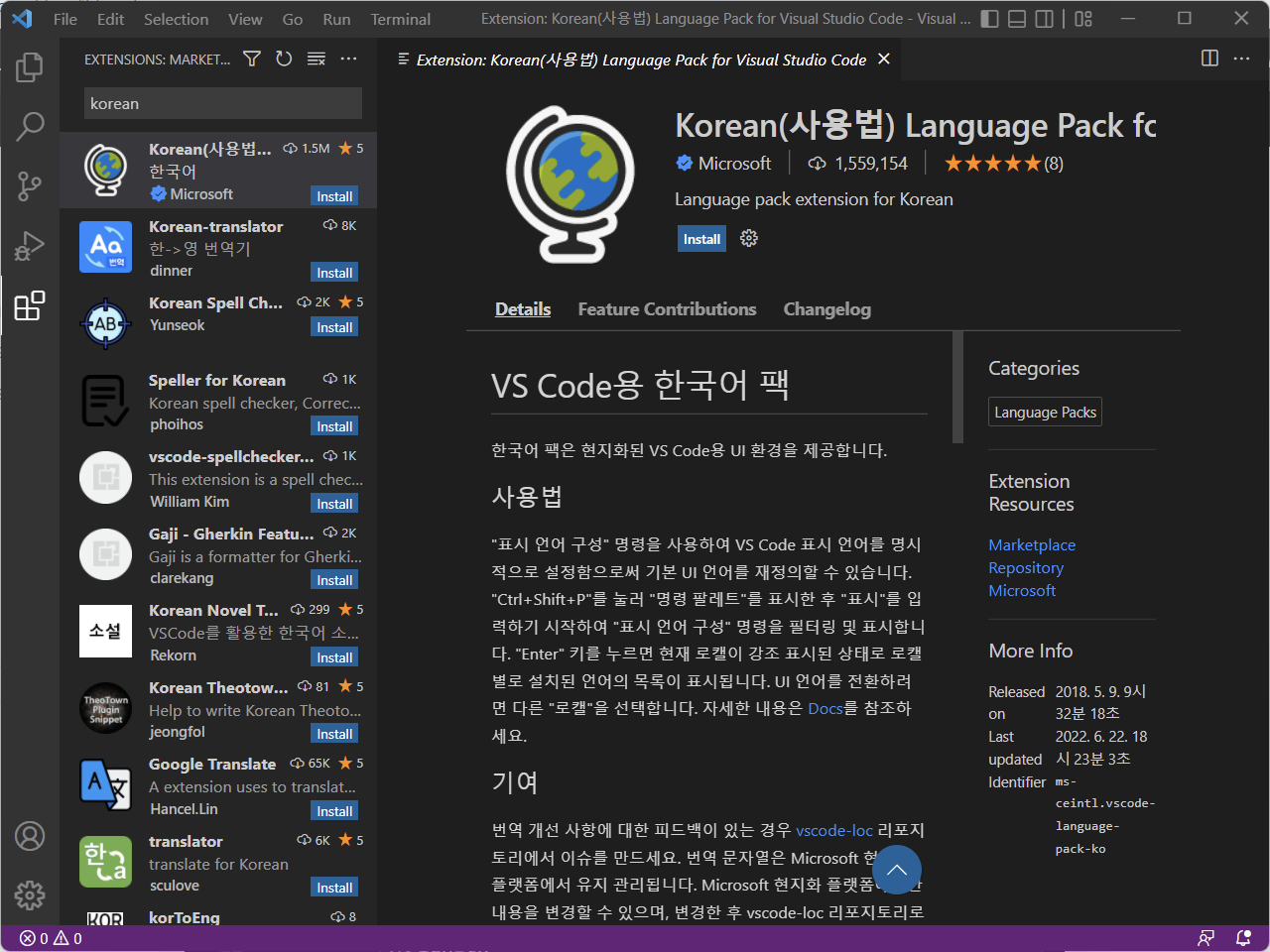Close the Korean Language Pack extension tab
The image size is (1270, 952).
884,59
